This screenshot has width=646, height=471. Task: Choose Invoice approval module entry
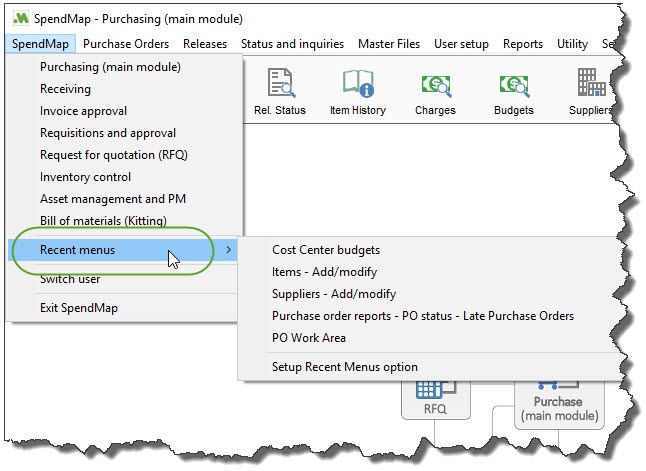(x=124, y=111)
